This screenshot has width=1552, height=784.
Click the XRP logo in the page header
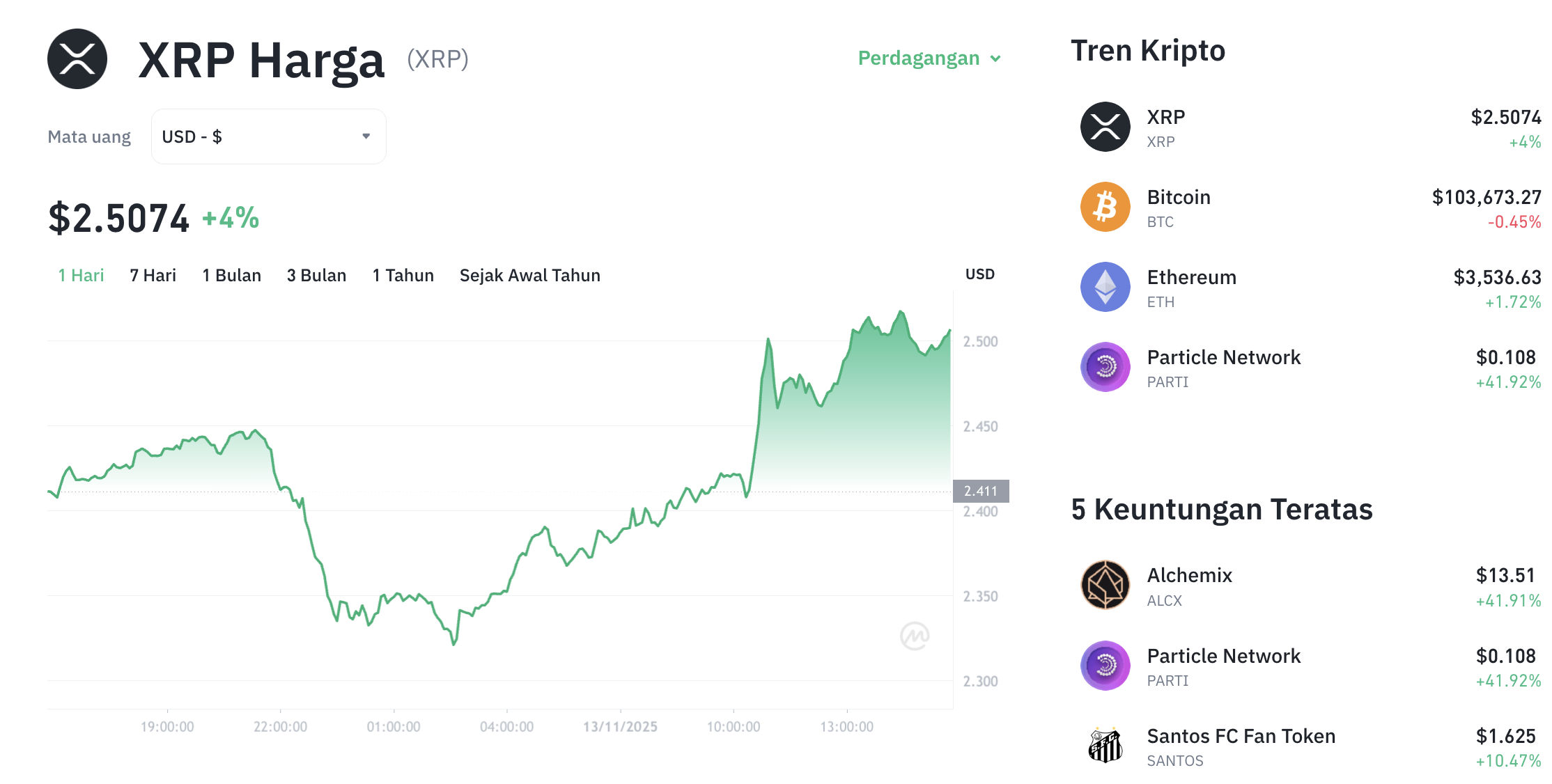click(x=78, y=59)
